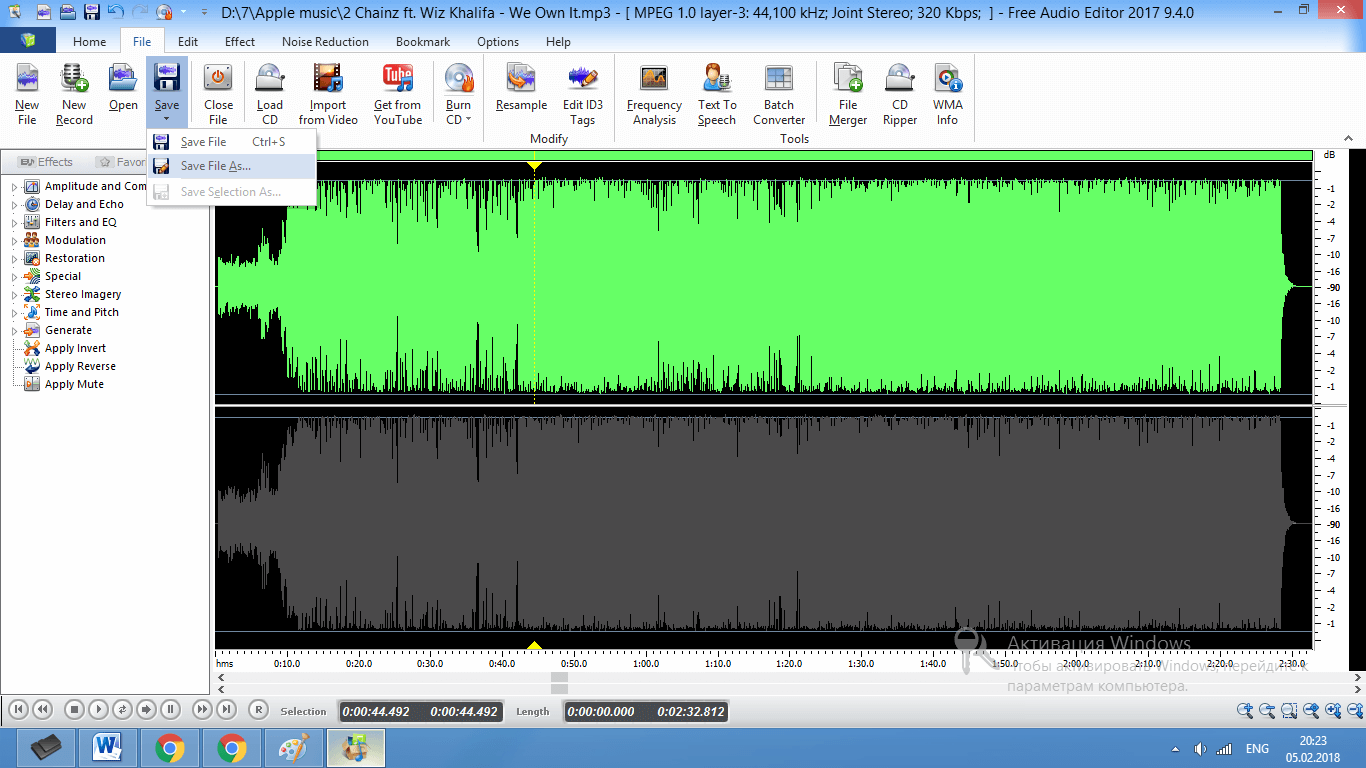
Task: Jump to start with the skip-to-beginning button
Action: (18, 710)
